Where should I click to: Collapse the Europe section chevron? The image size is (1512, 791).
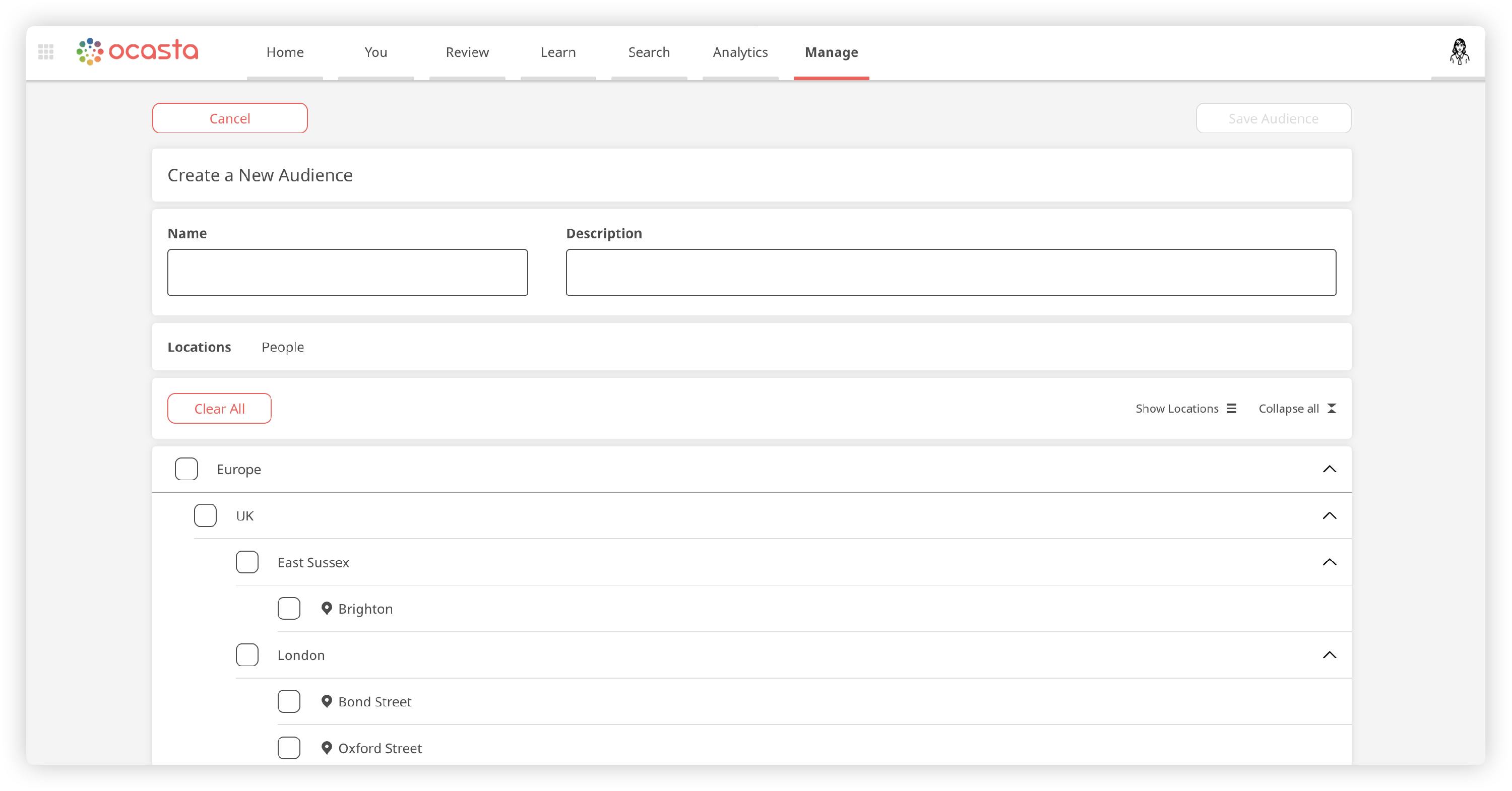pyautogui.click(x=1330, y=469)
